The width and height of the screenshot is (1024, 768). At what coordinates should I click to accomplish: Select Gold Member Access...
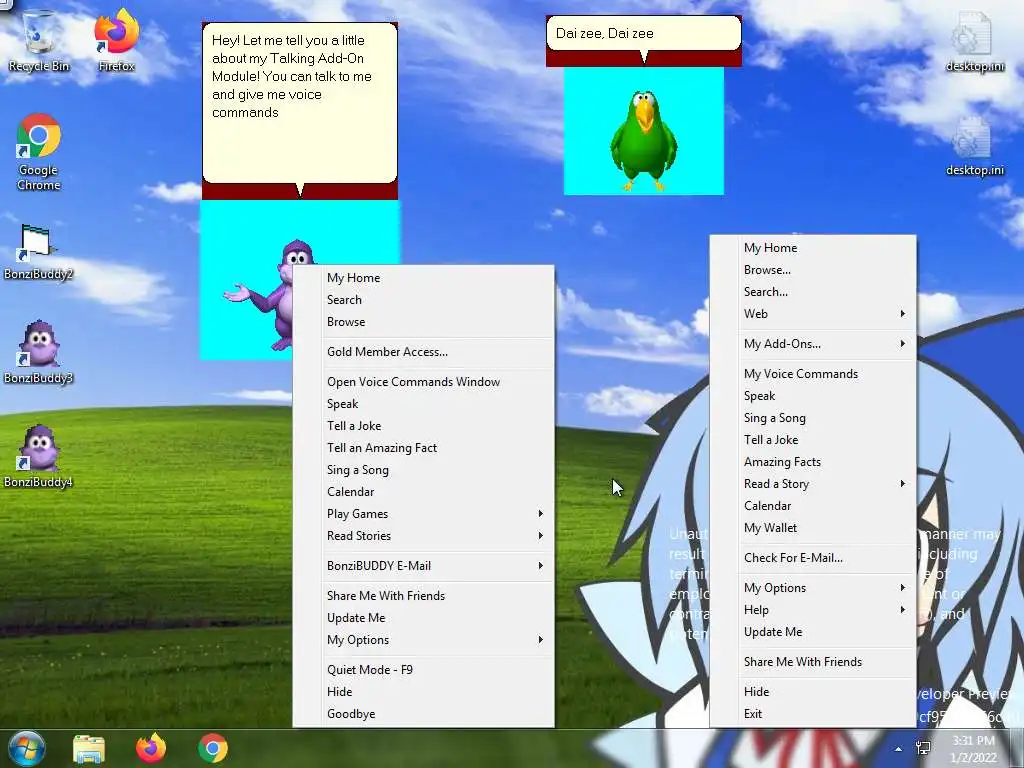424,352
